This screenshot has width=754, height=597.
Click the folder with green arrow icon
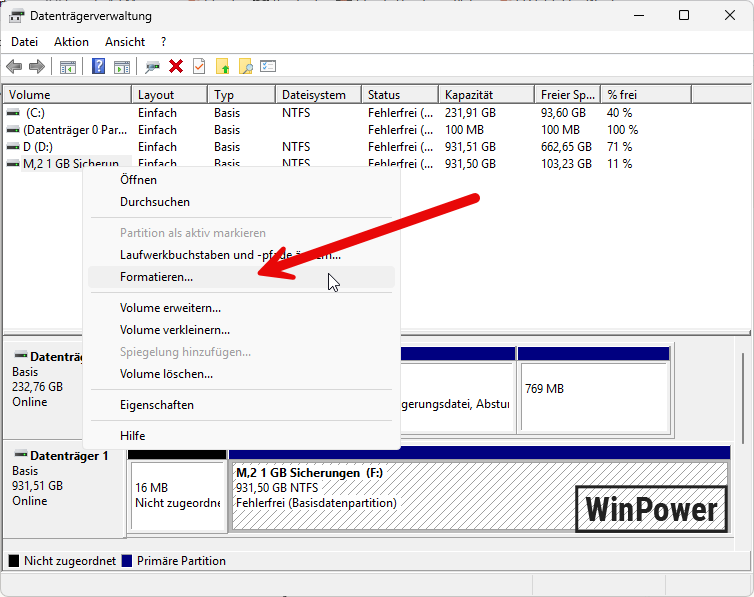(x=223, y=67)
